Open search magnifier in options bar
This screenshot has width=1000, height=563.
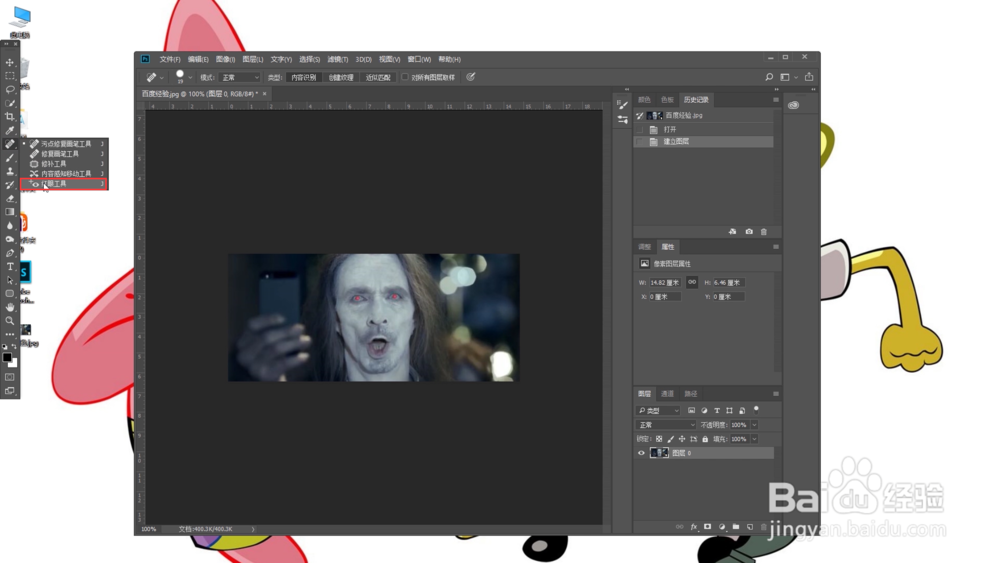(769, 77)
